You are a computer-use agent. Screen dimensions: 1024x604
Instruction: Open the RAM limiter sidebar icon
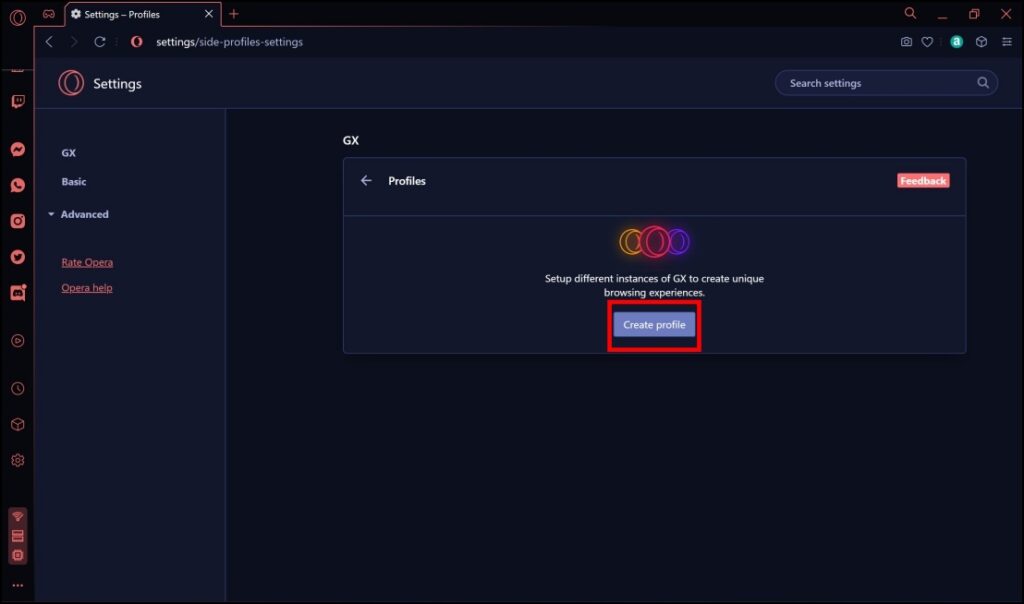[x=18, y=536]
